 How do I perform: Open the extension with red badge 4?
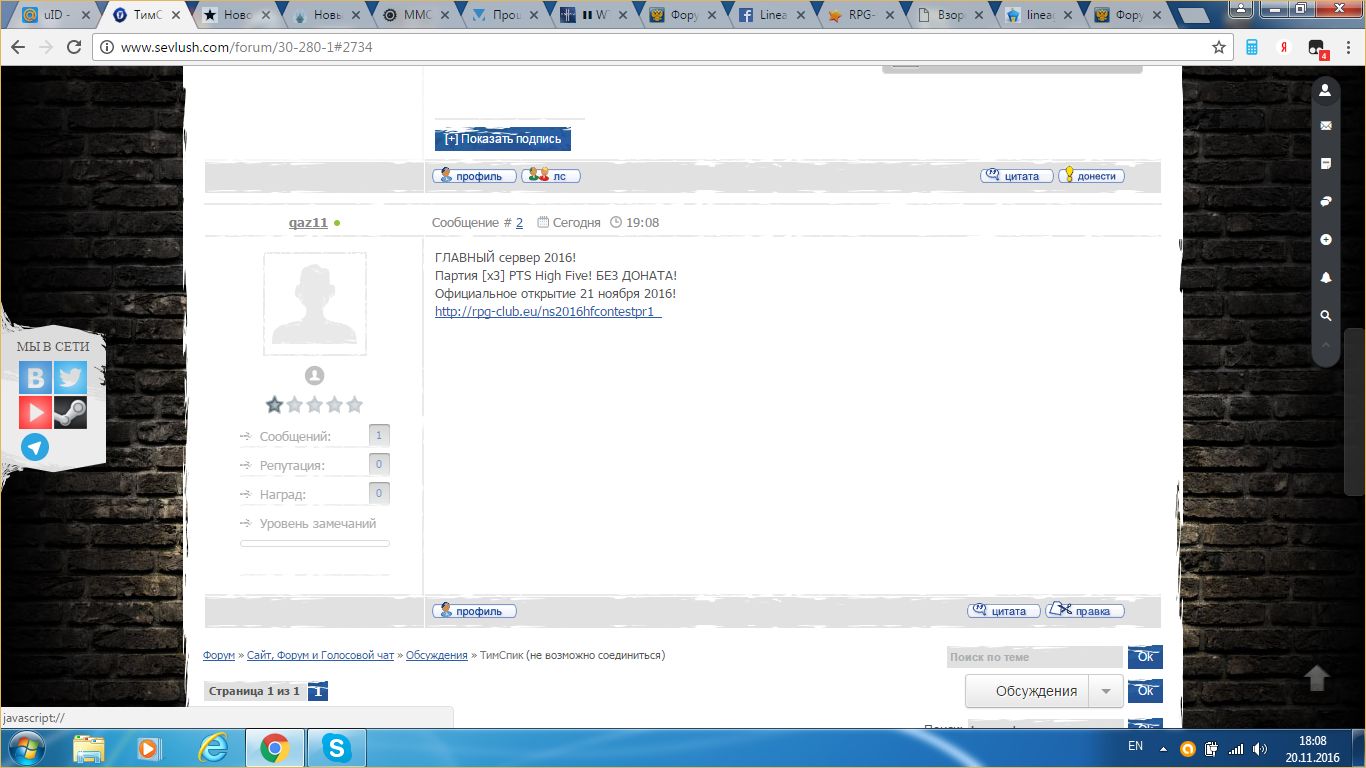(1317, 48)
